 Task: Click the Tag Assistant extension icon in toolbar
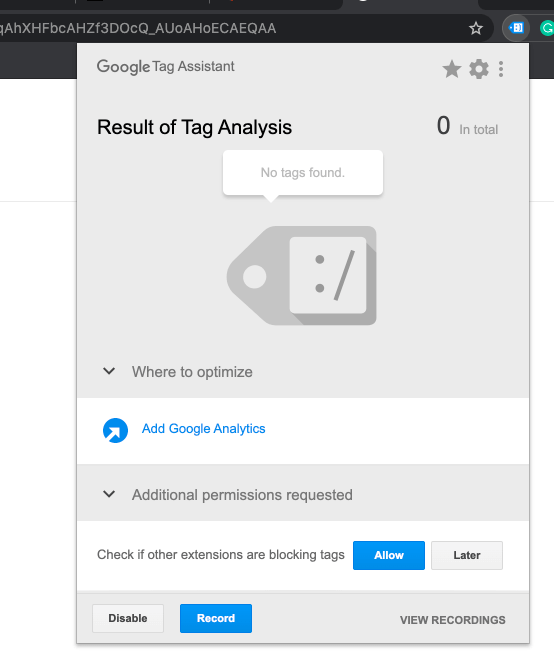[516, 28]
